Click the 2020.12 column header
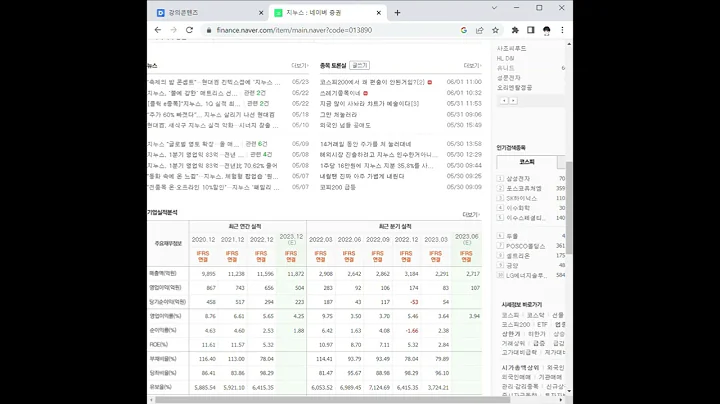720x404 pixels. [203, 240]
